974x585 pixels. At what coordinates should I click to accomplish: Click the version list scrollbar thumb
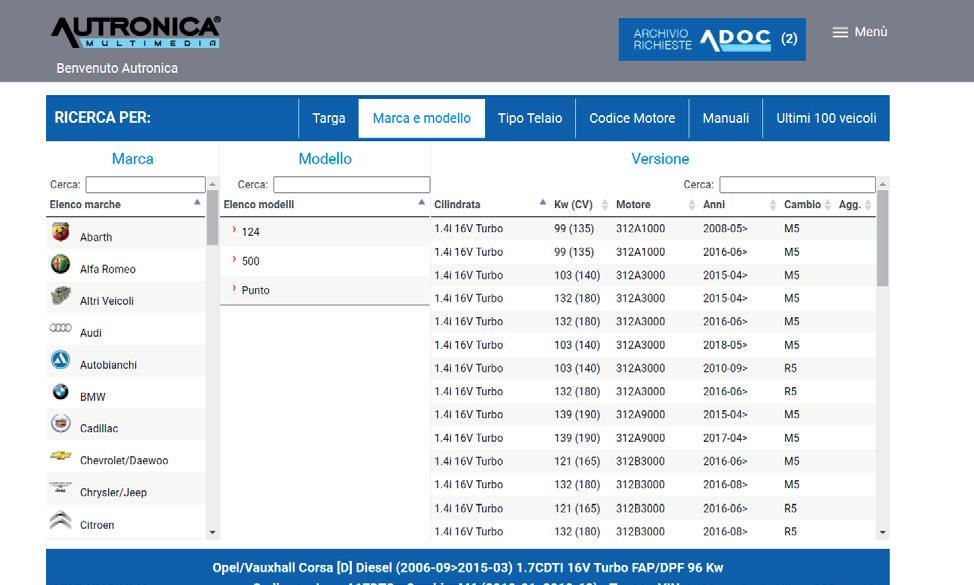pyautogui.click(x=882, y=238)
